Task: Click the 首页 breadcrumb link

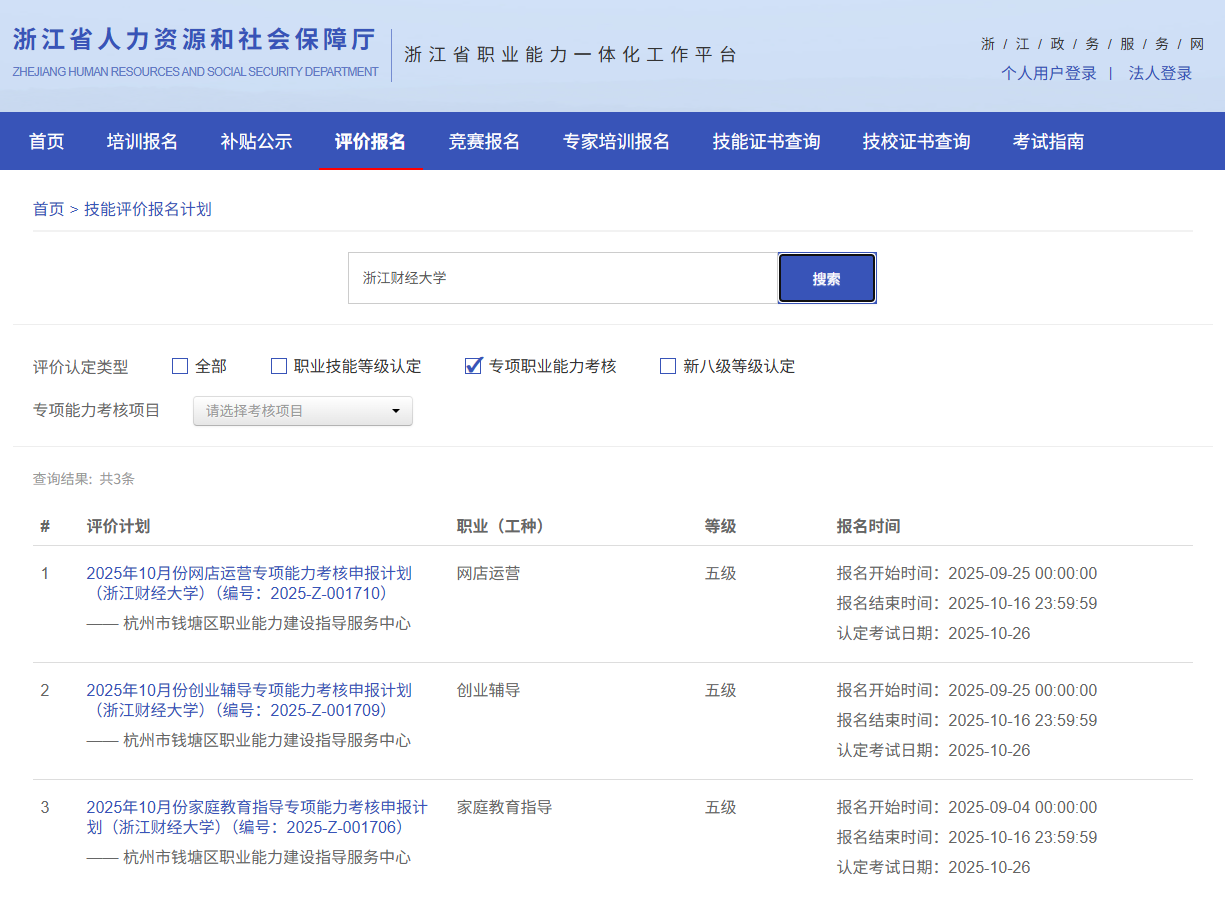Action: pyautogui.click(x=48, y=209)
